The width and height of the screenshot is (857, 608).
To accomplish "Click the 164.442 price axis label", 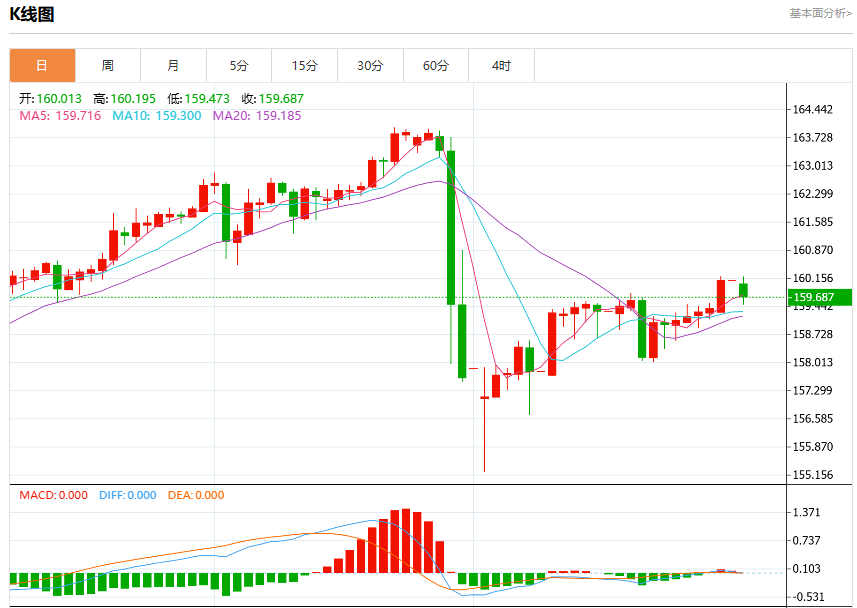I will click(813, 109).
